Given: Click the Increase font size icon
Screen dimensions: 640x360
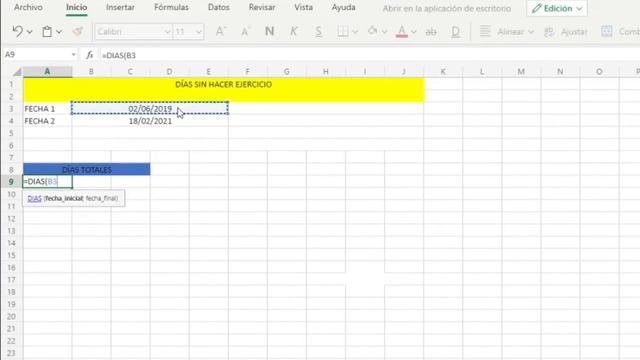Looking at the screenshot, I should [x=220, y=31].
